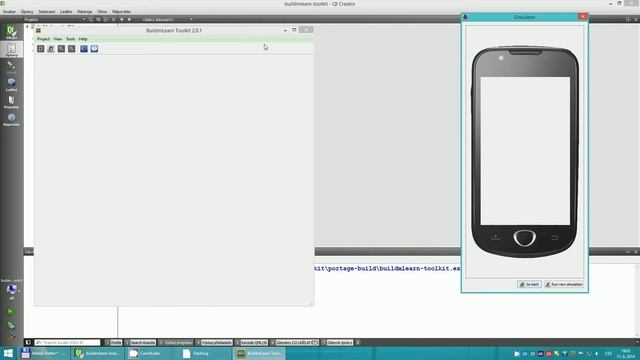Click fourth BuildmLearn toolbar icon

[x=71, y=49]
